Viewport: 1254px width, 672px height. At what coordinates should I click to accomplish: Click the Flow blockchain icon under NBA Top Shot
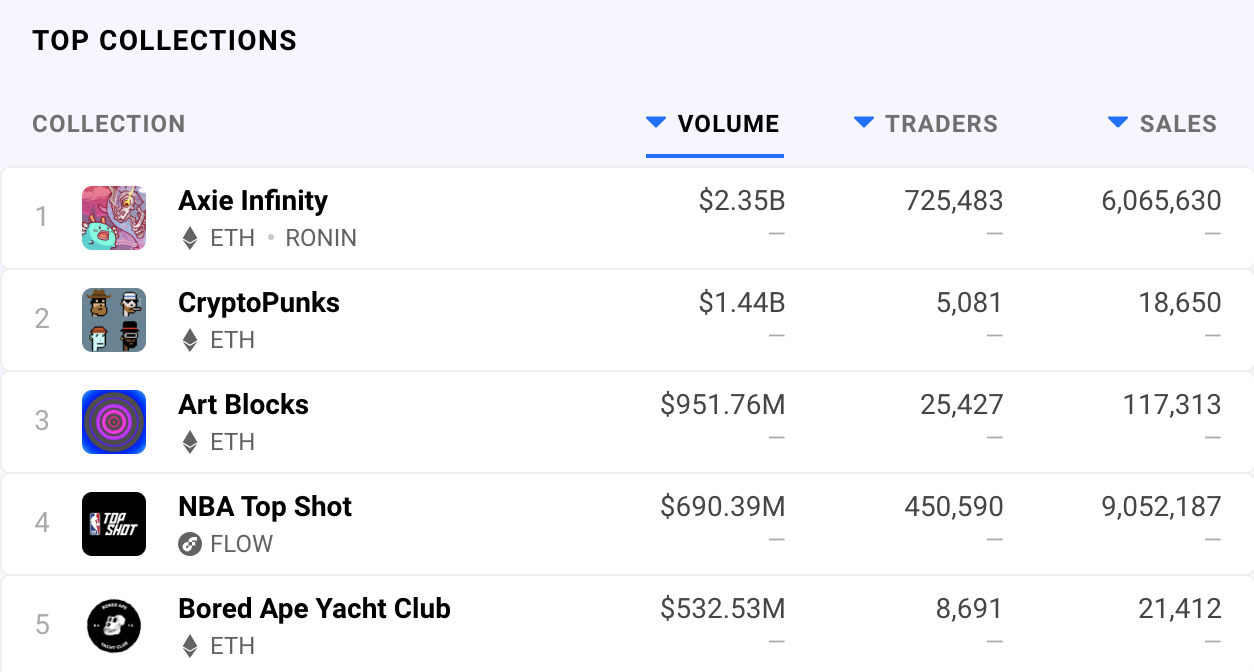coord(190,544)
